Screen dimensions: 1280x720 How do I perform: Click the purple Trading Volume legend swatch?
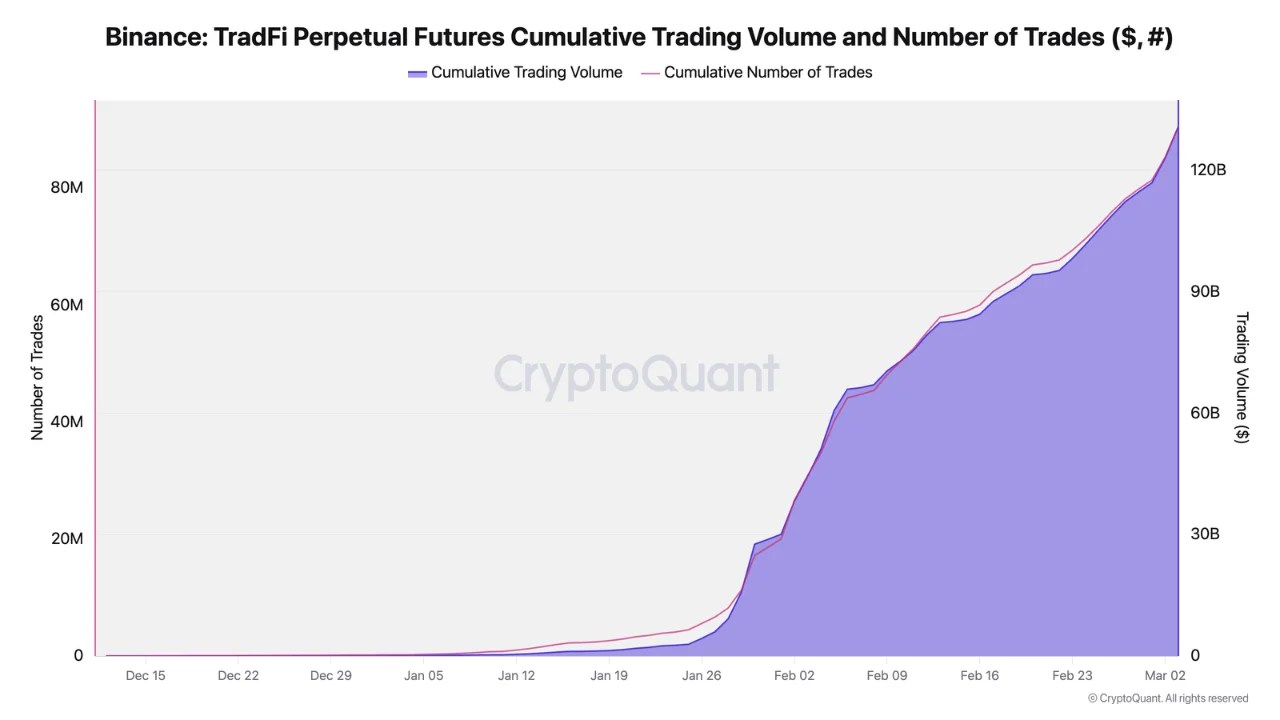point(417,73)
